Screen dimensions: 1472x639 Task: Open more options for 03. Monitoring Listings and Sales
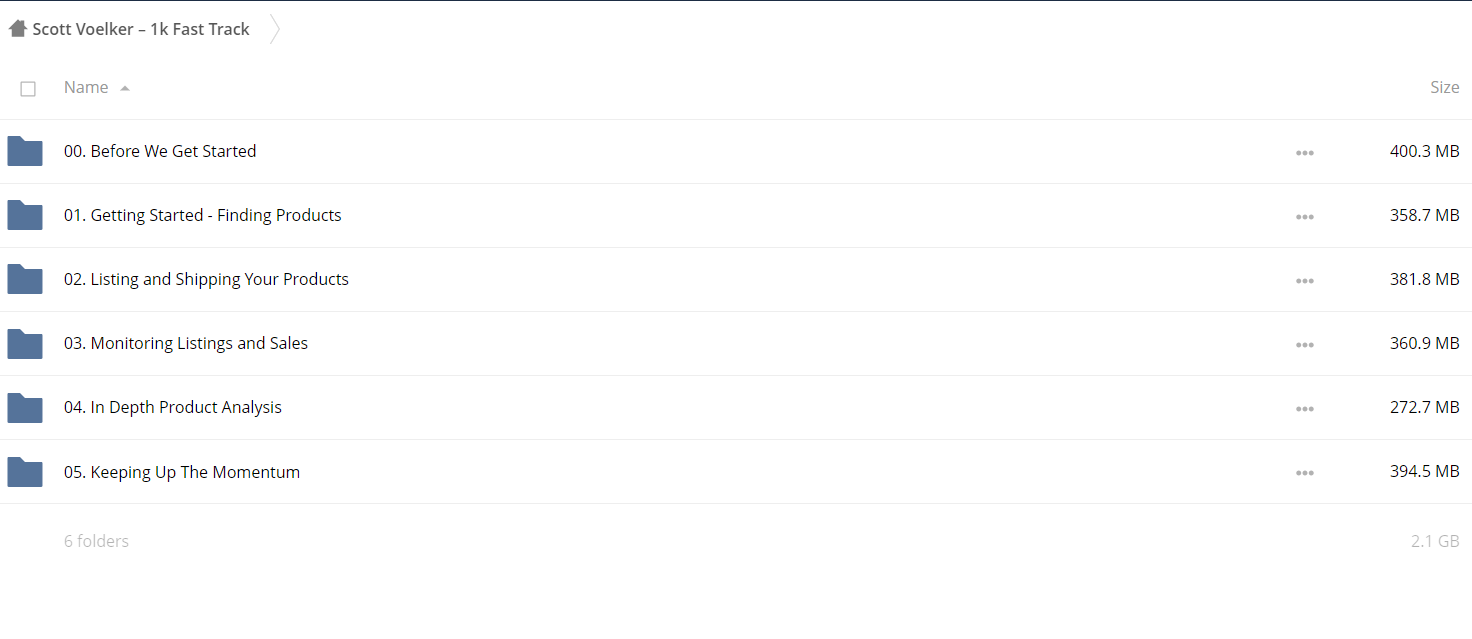pos(1305,345)
